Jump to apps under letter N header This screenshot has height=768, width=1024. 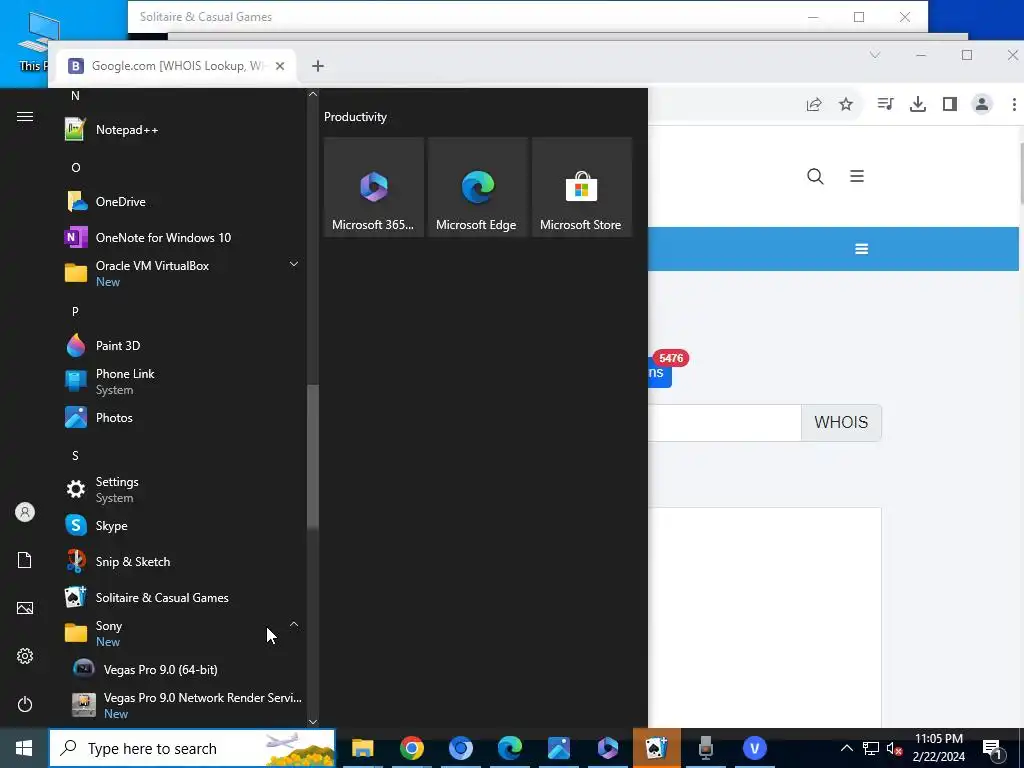(x=75, y=96)
